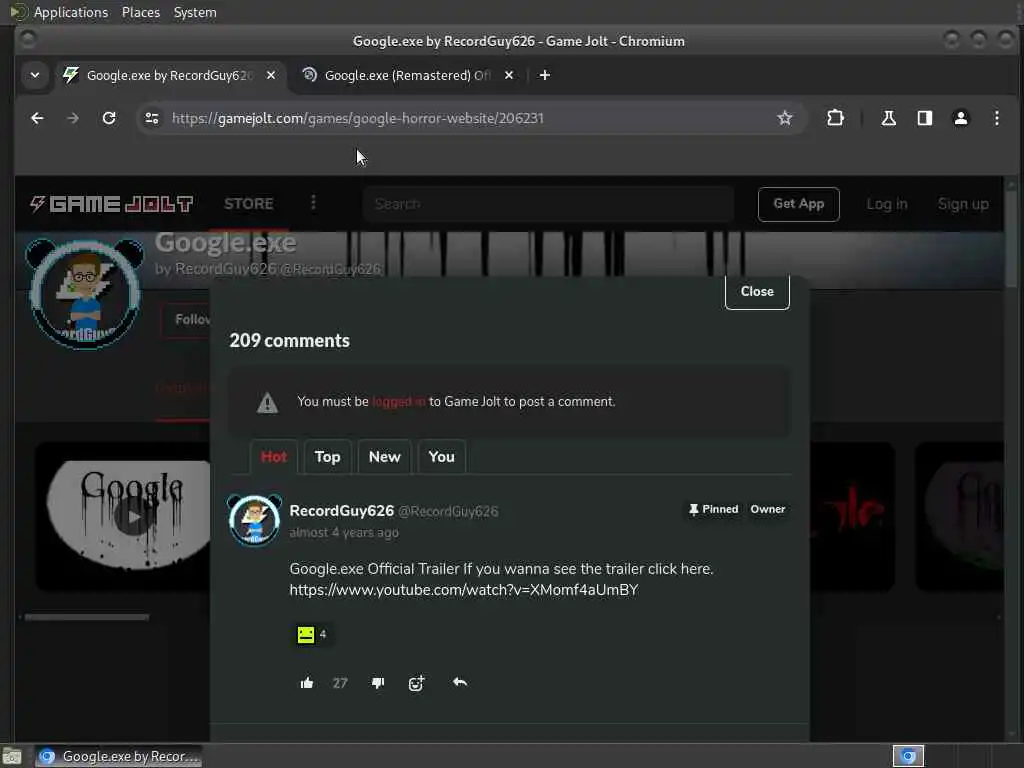Expand the tab search dropdown arrow
The image size is (1024, 768).
click(35, 75)
